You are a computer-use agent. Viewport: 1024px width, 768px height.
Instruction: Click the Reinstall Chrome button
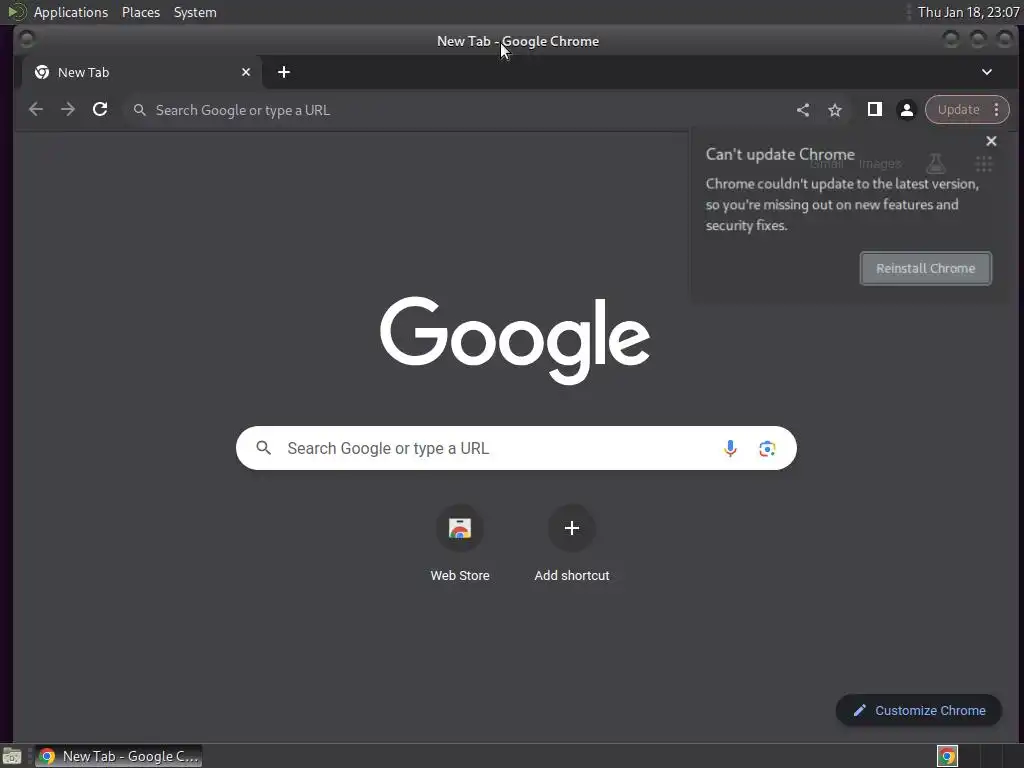pyautogui.click(x=925, y=268)
